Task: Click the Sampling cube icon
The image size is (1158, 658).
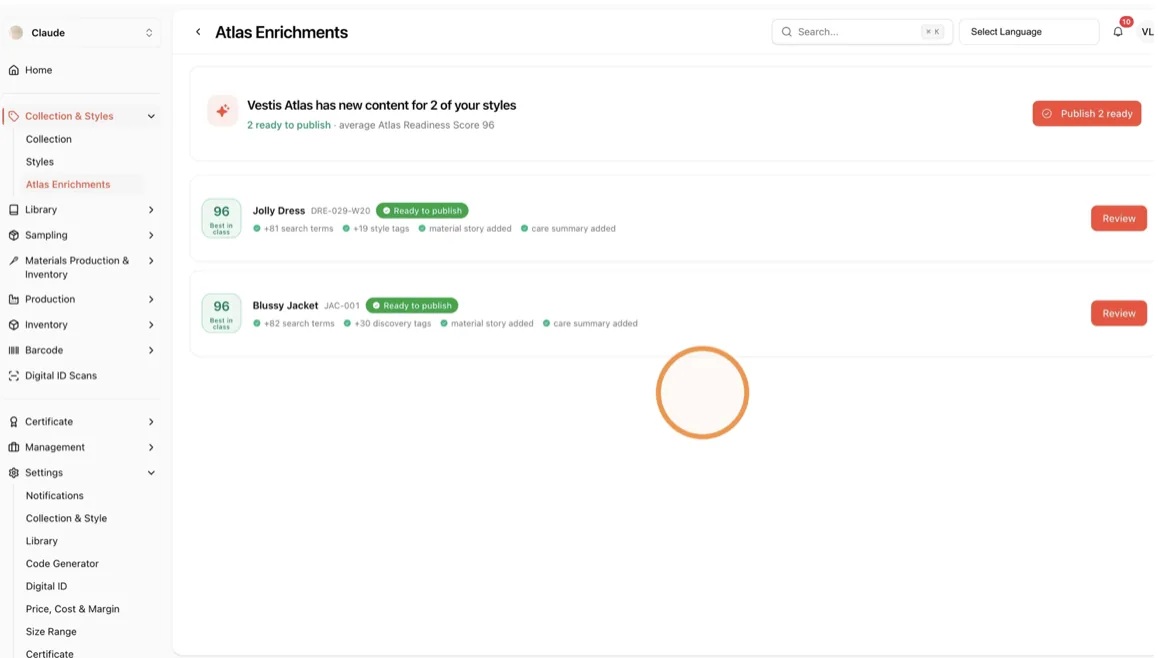Action: [13, 235]
